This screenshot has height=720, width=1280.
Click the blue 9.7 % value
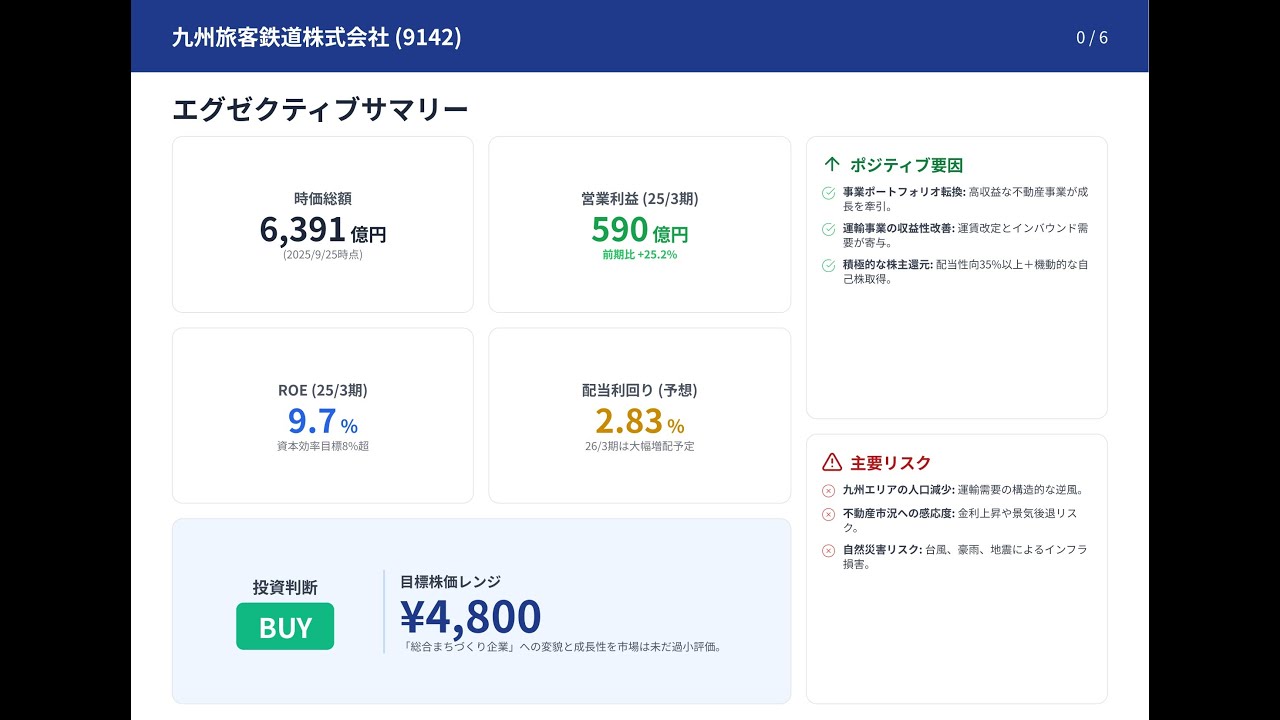(323, 422)
